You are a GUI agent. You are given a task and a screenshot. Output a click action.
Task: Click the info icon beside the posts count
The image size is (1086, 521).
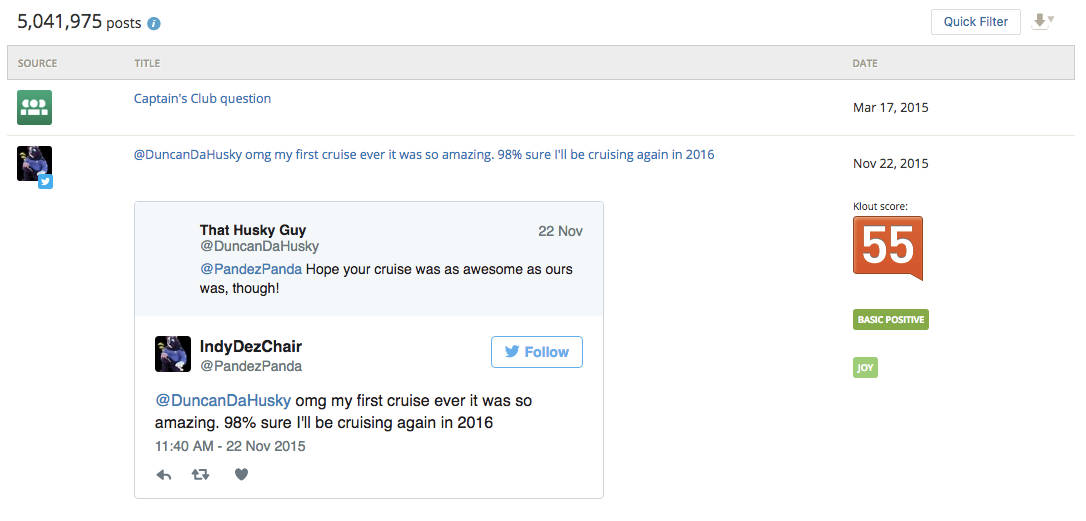coord(153,23)
